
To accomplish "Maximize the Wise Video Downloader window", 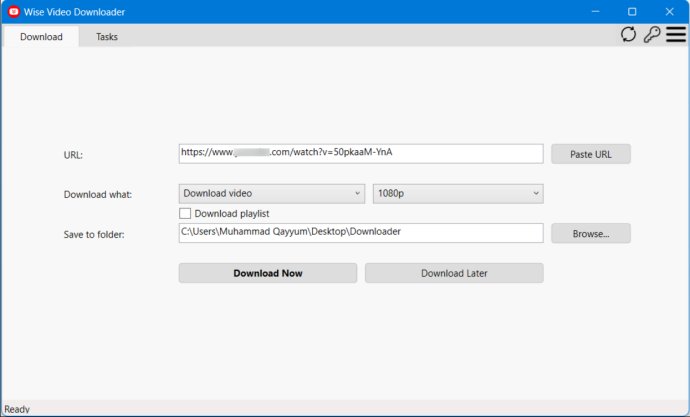I will click(x=632, y=11).
